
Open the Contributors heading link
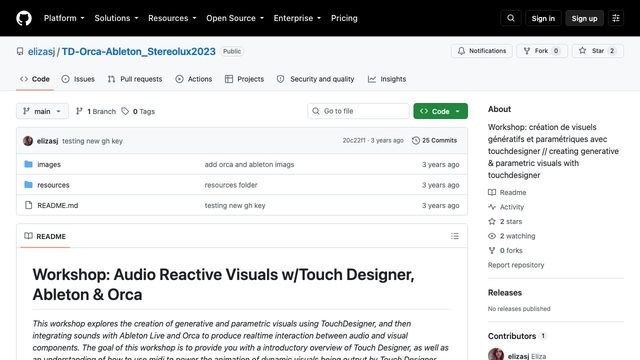click(x=517, y=336)
